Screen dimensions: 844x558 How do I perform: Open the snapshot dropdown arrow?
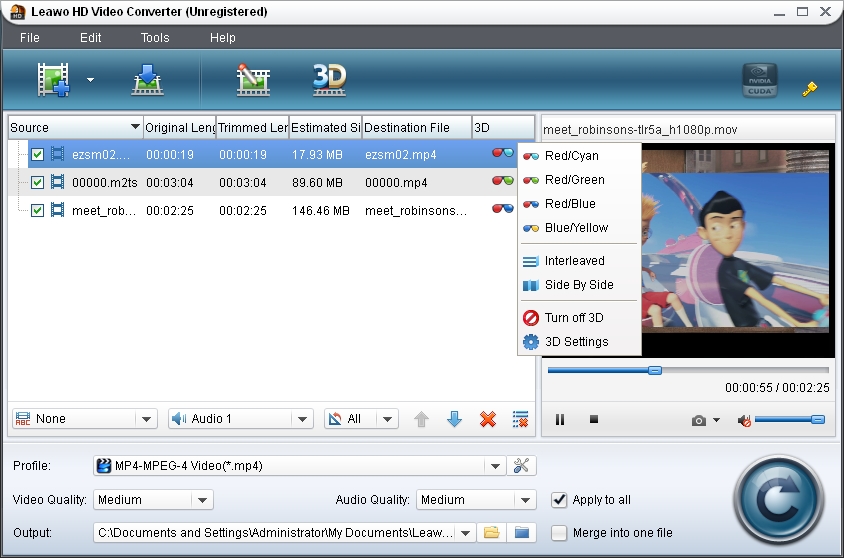[716, 420]
